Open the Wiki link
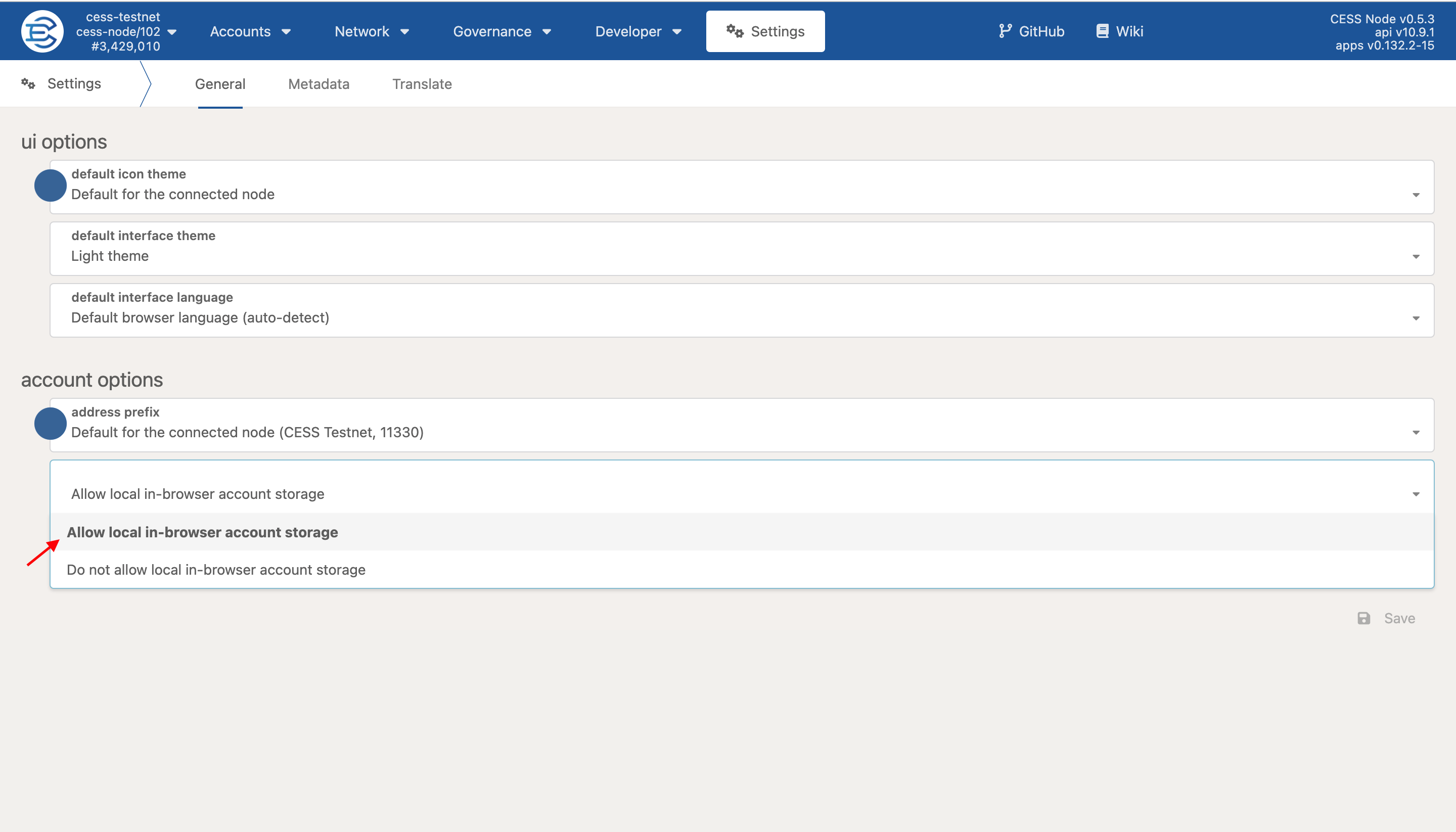This screenshot has height=832, width=1456. [x=1119, y=31]
